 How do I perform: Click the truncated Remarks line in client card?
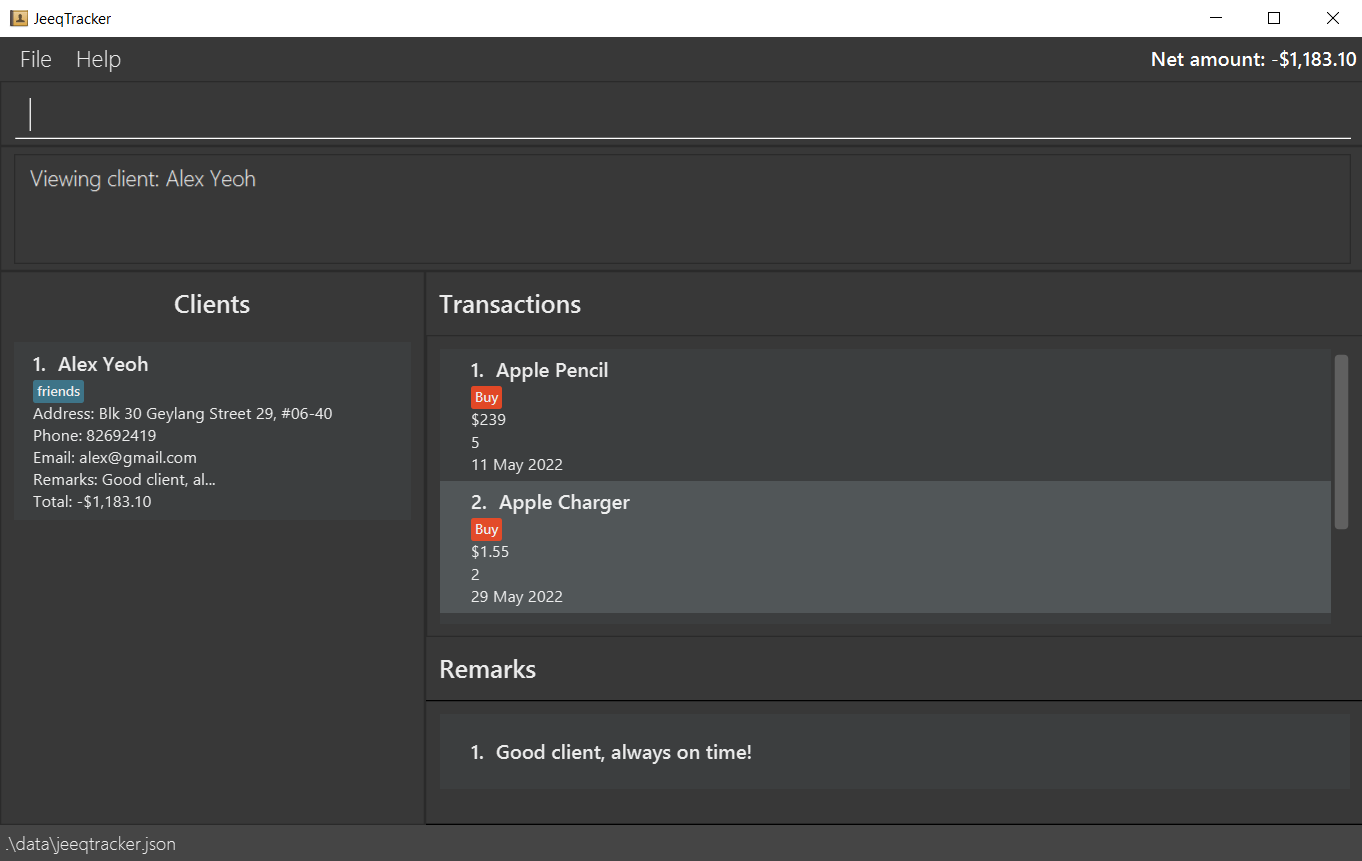coord(124,479)
